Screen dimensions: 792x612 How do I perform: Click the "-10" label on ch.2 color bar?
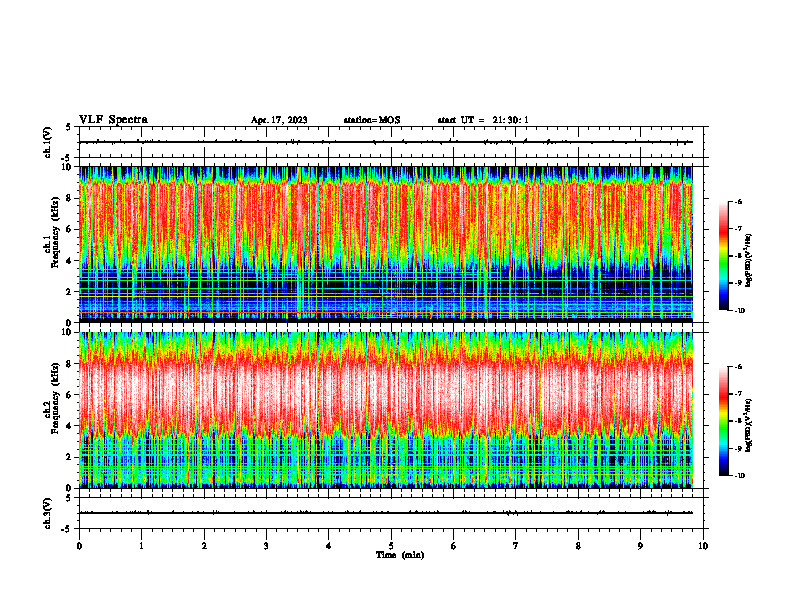(740, 476)
